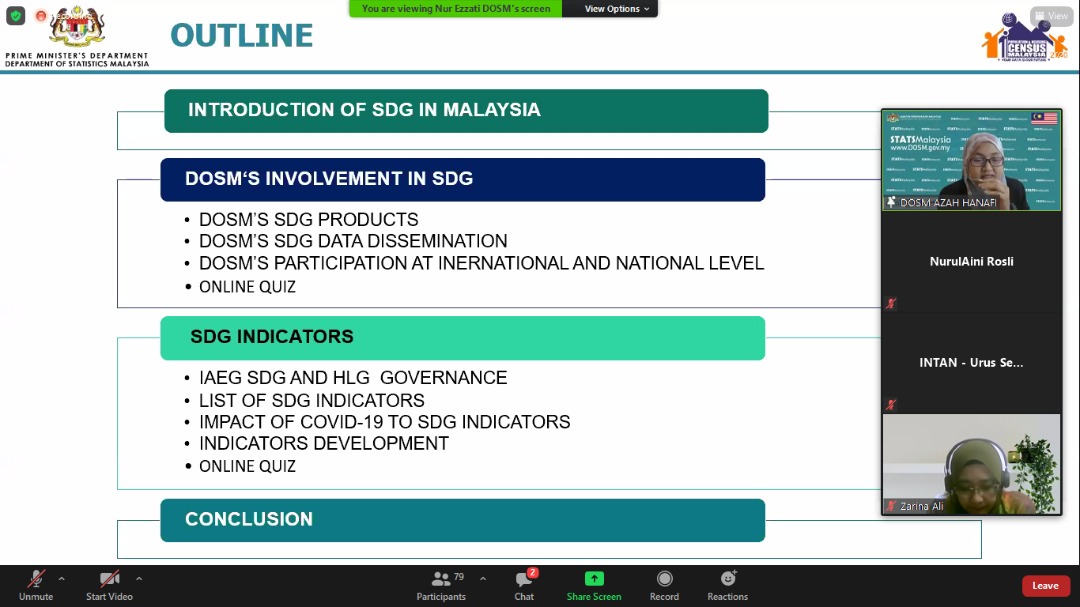
Task: Click the screen sharing notification banner
Action: 456,9
